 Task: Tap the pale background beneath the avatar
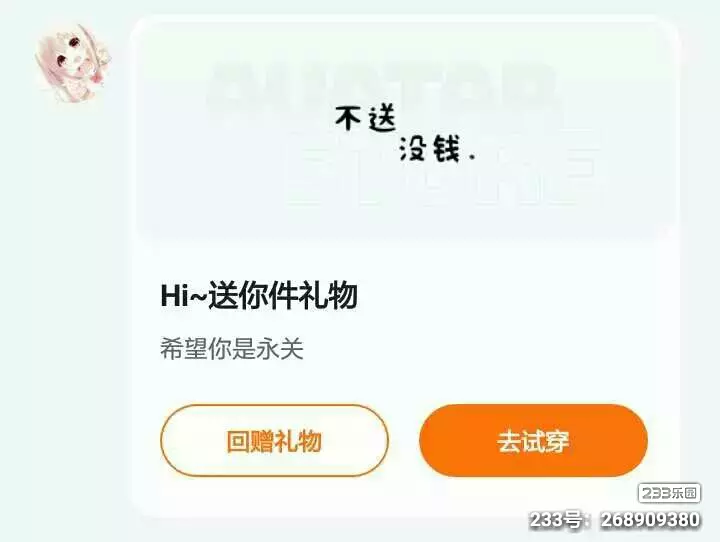pyautogui.click(x=72, y=276)
